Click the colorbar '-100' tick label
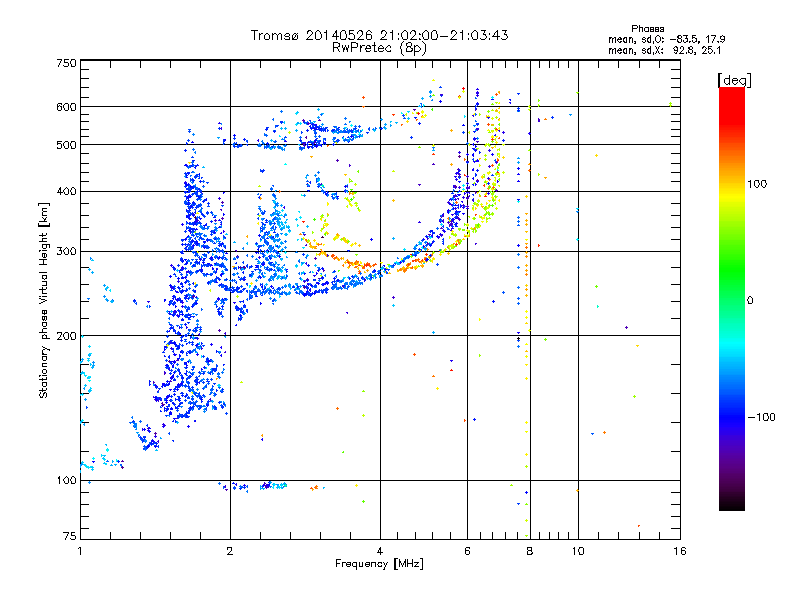The image size is (800, 600). 761,417
